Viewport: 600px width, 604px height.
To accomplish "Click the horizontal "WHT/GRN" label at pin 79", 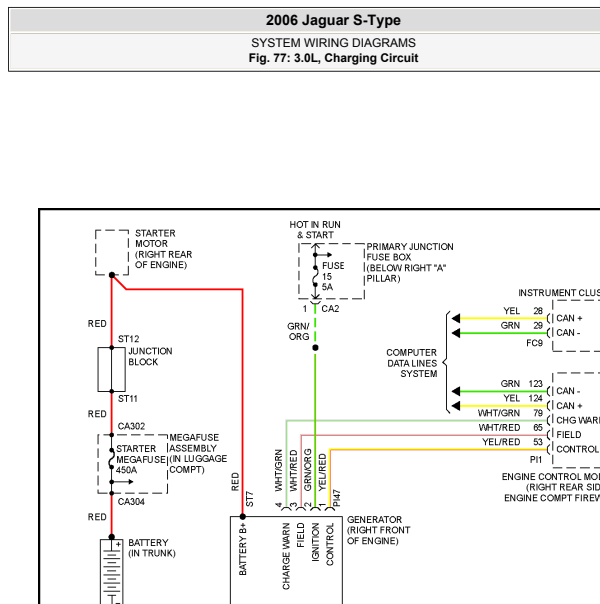I will click(499, 413).
